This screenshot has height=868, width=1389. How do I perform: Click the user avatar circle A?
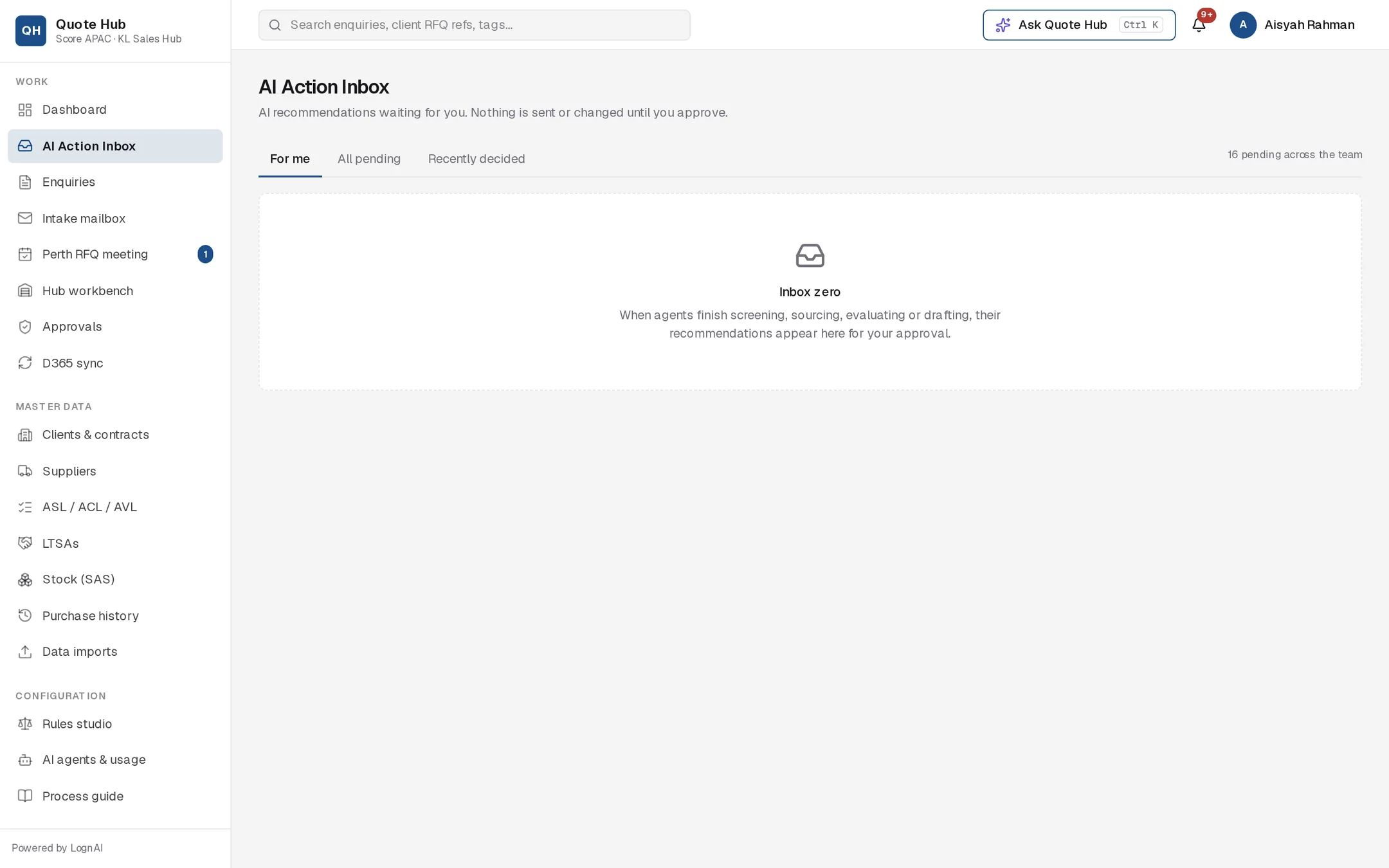[x=1243, y=25]
